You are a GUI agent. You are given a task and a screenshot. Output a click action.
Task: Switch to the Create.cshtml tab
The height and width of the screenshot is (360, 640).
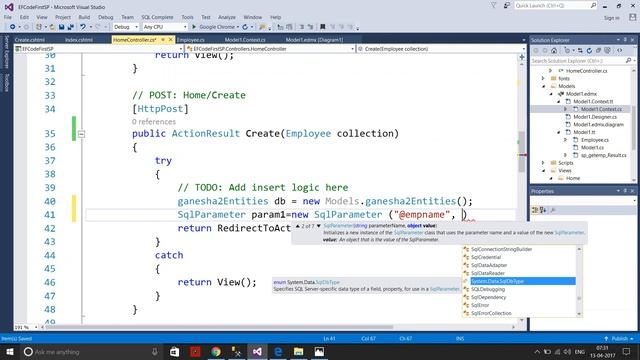click(30, 40)
